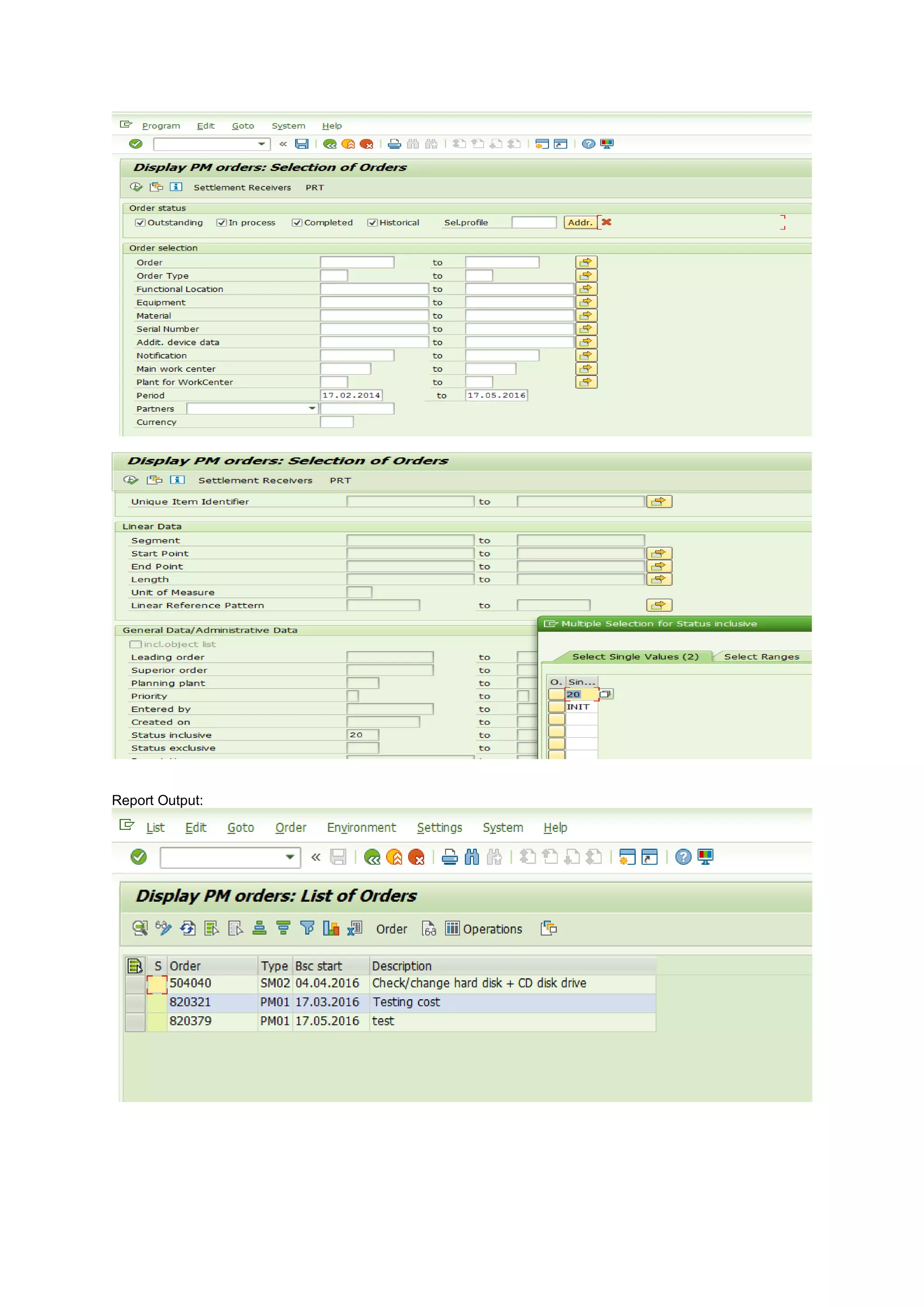The image size is (924, 1307).
Task: Click the Sort Ascending icon in list toolbar
Action: pyautogui.click(x=259, y=928)
